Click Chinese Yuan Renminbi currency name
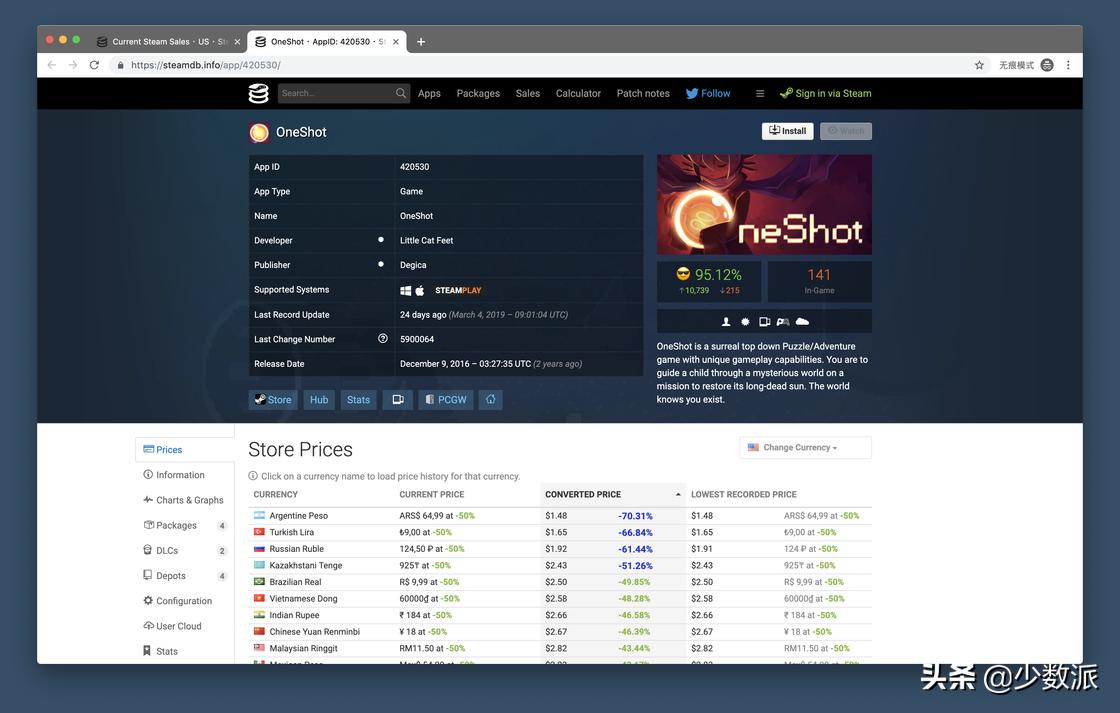This screenshot has height=713, width=1120. tap(314, 632)
